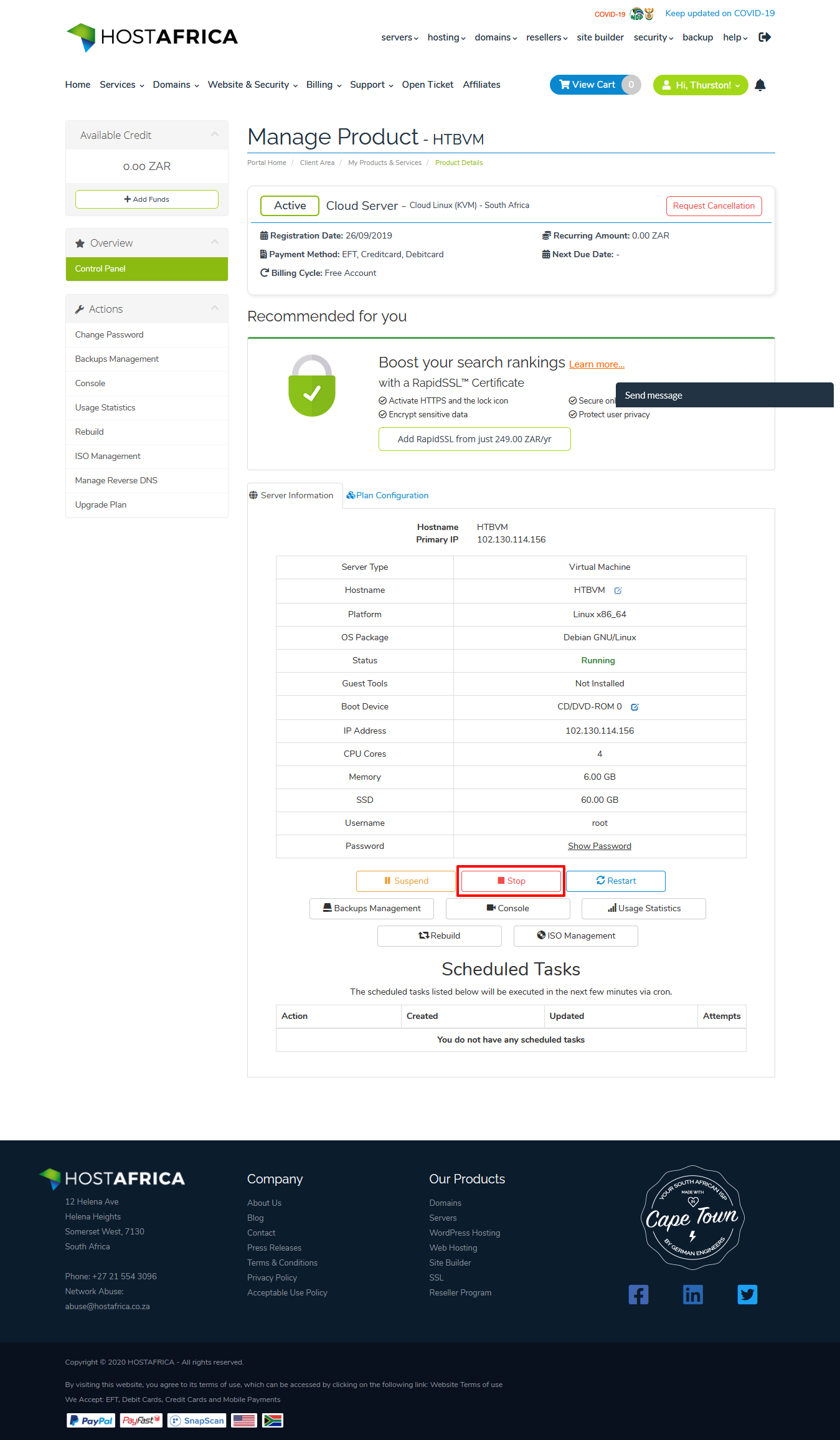Click the Request Cancellation button
The image size is (840, 1440).
pos(714,206)
